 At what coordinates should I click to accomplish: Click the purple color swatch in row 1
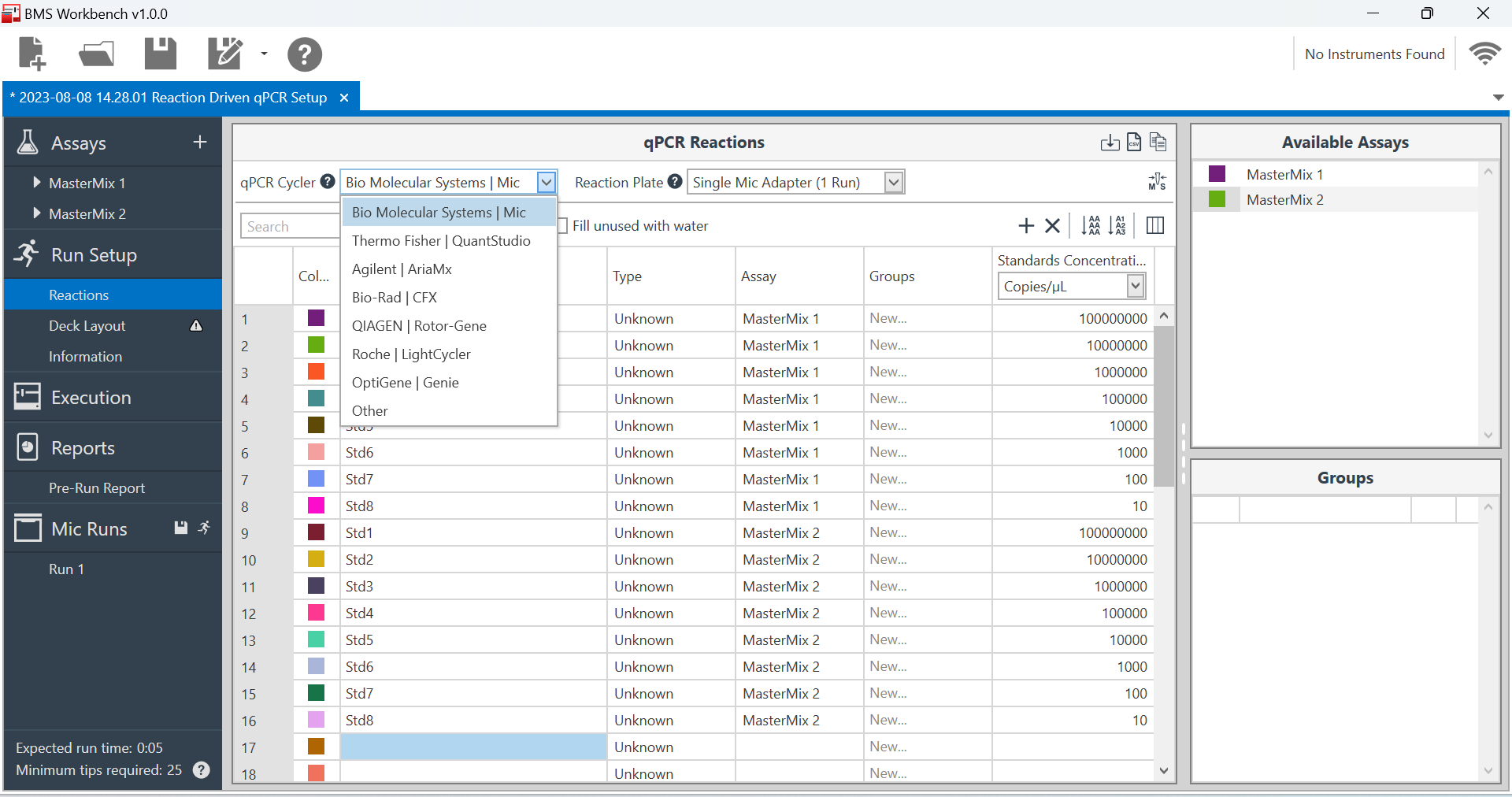pyautogui.click(x=316, y=318)
